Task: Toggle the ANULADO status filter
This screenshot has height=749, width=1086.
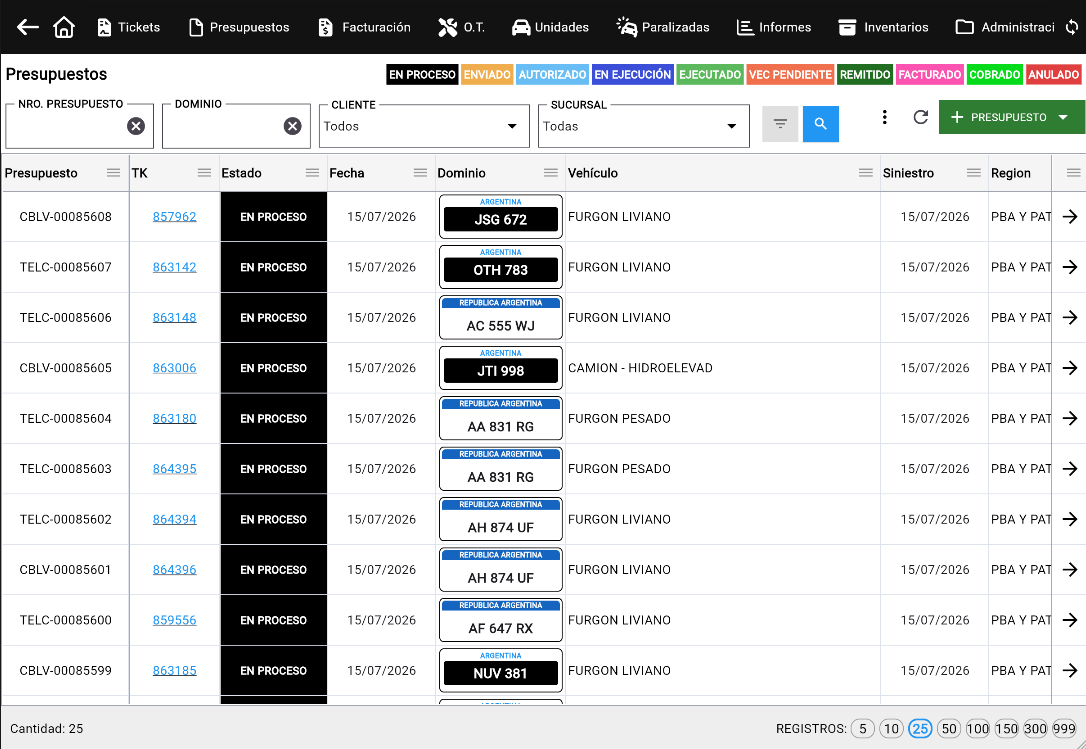Action: click(x=1053, y=75)
